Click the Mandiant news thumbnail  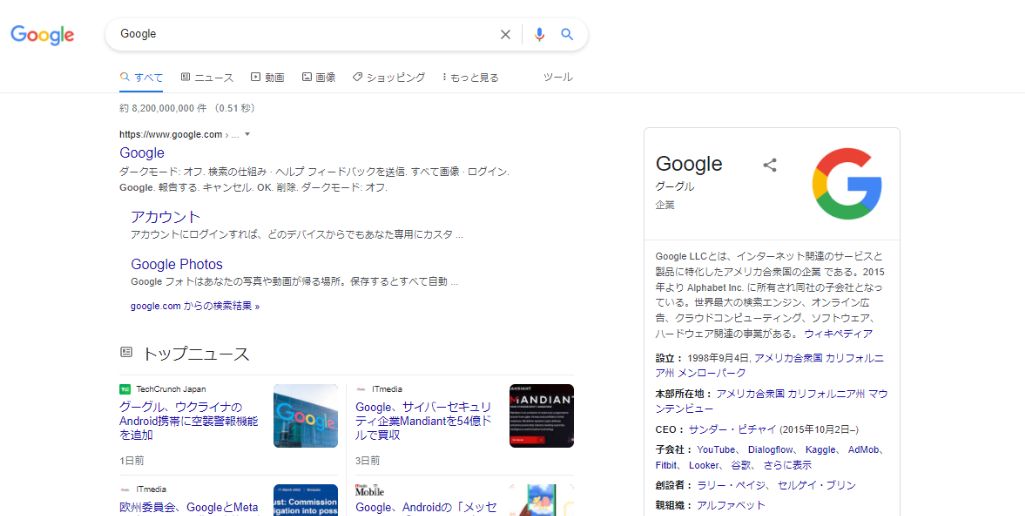[541, 416]
